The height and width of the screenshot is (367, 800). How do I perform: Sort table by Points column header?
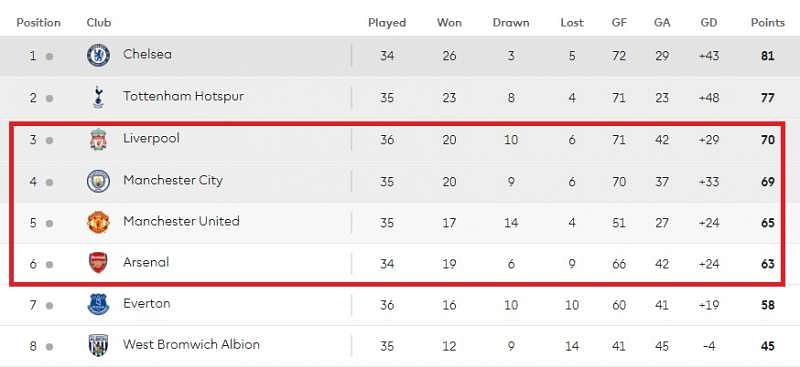click(x=768, y=23)
